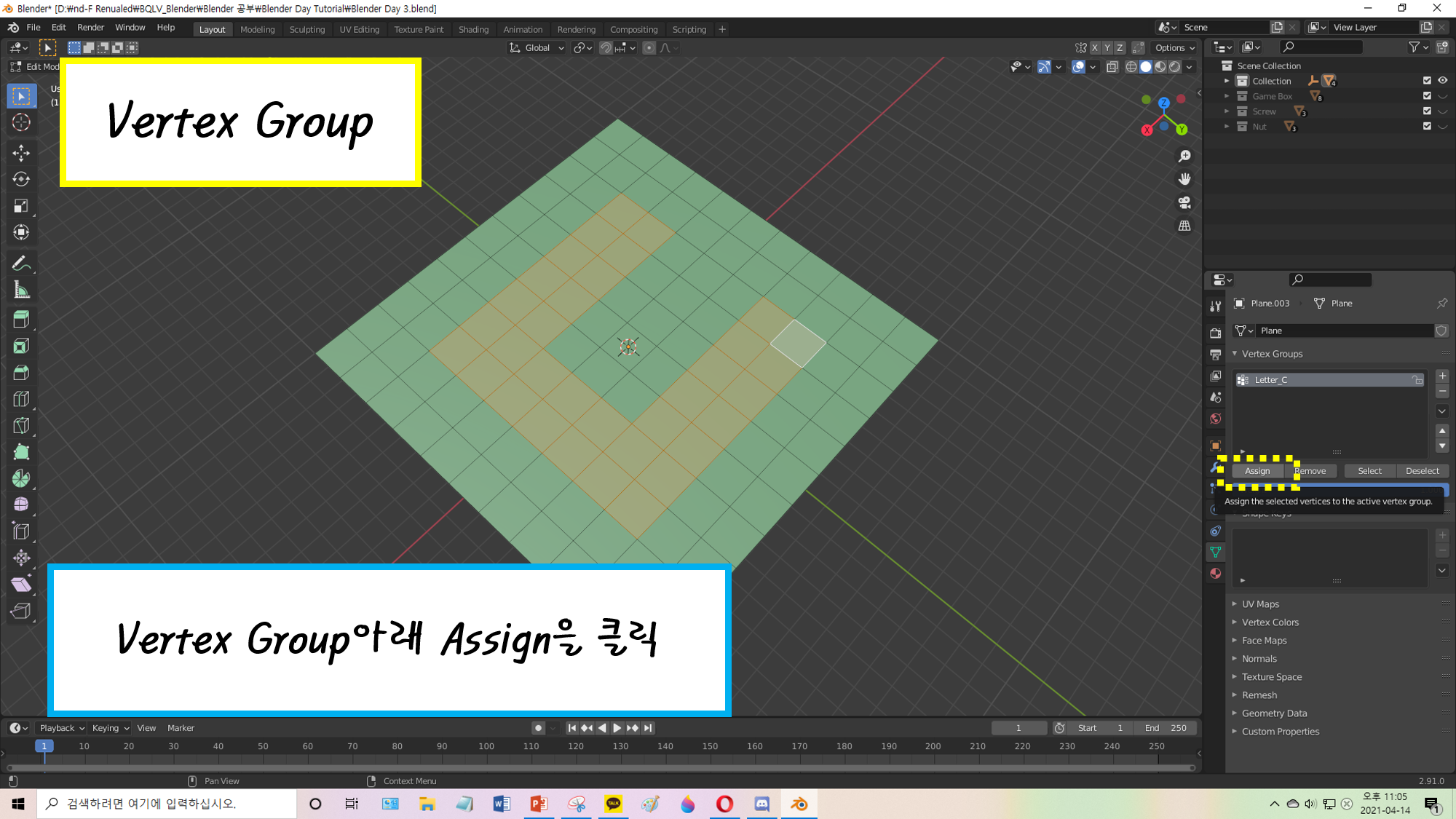
Task: Click the zoom magnifier icon in the viewport
Action: pyautogui.click(x=1184, y=157)
